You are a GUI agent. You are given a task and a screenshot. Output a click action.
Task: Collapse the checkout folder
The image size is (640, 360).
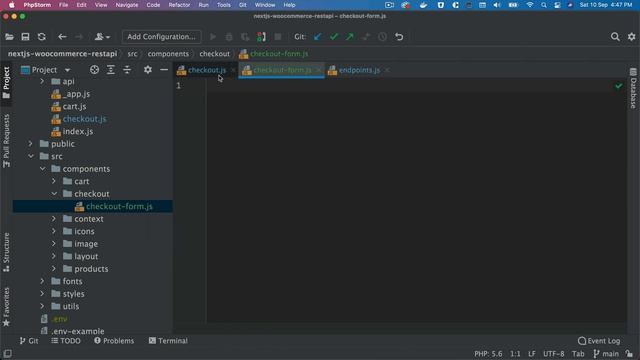tap(54, 194)
